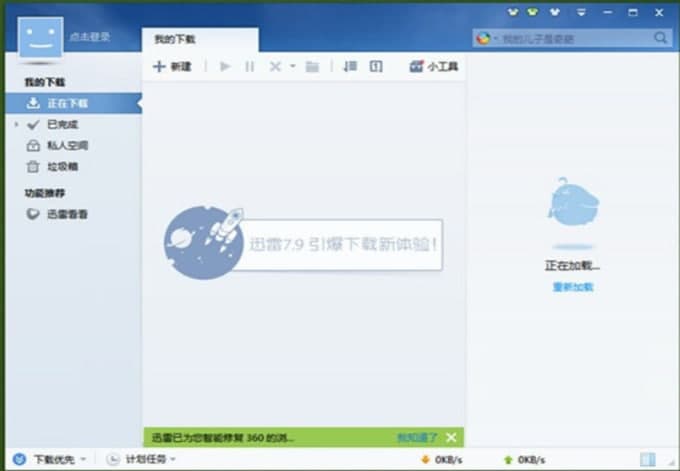The image size is (680, 471).
Task: Switch to the 我的下载 tab
Action: point(200,40)
